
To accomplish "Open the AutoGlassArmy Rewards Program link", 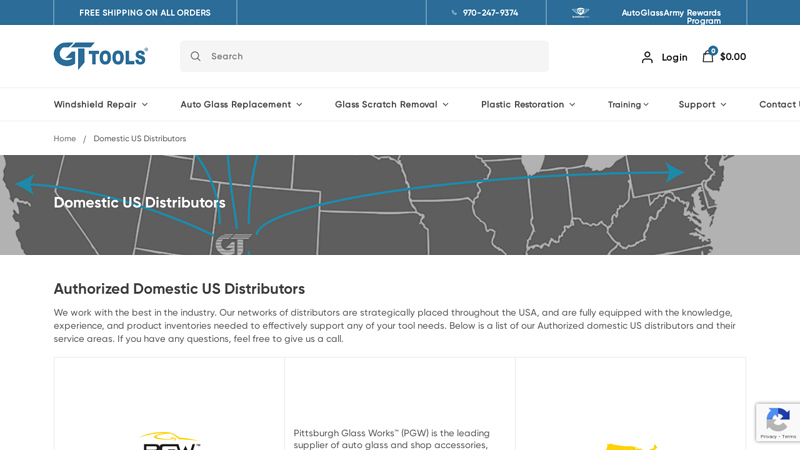I will pos(671,16).
